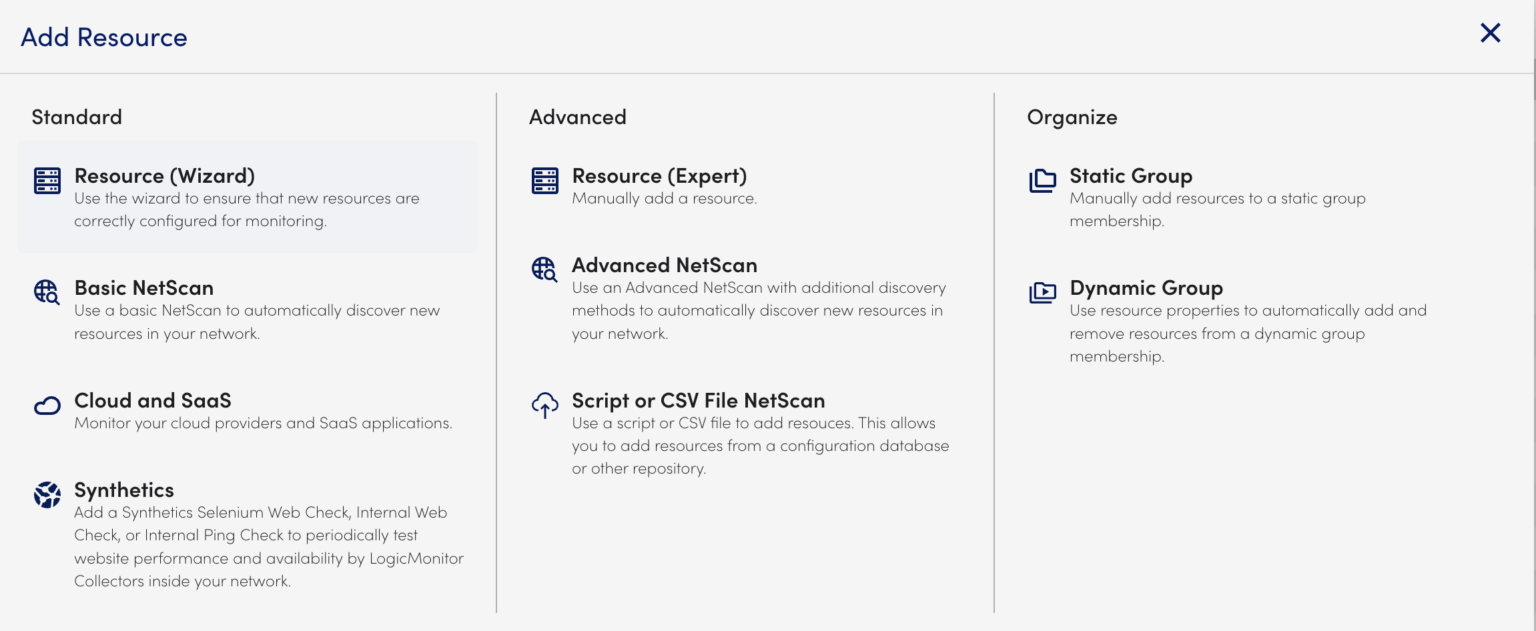The height and width of the screenshot is (631, 1536).
Task: Close the Add Resource dialog
Action: pos(1490,33)
